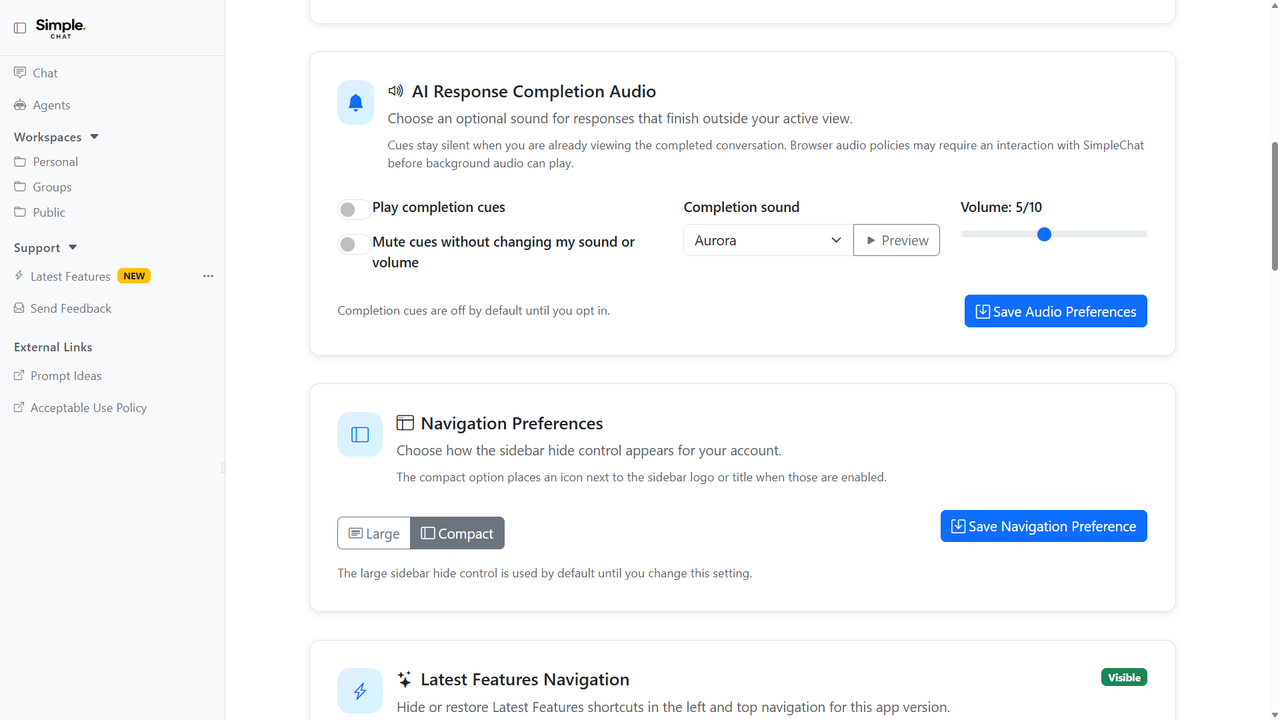The height and width of the screenshot is (720, 1280).
Task: Click the Prompt Ideas external link icon
Action: point(19,376)
